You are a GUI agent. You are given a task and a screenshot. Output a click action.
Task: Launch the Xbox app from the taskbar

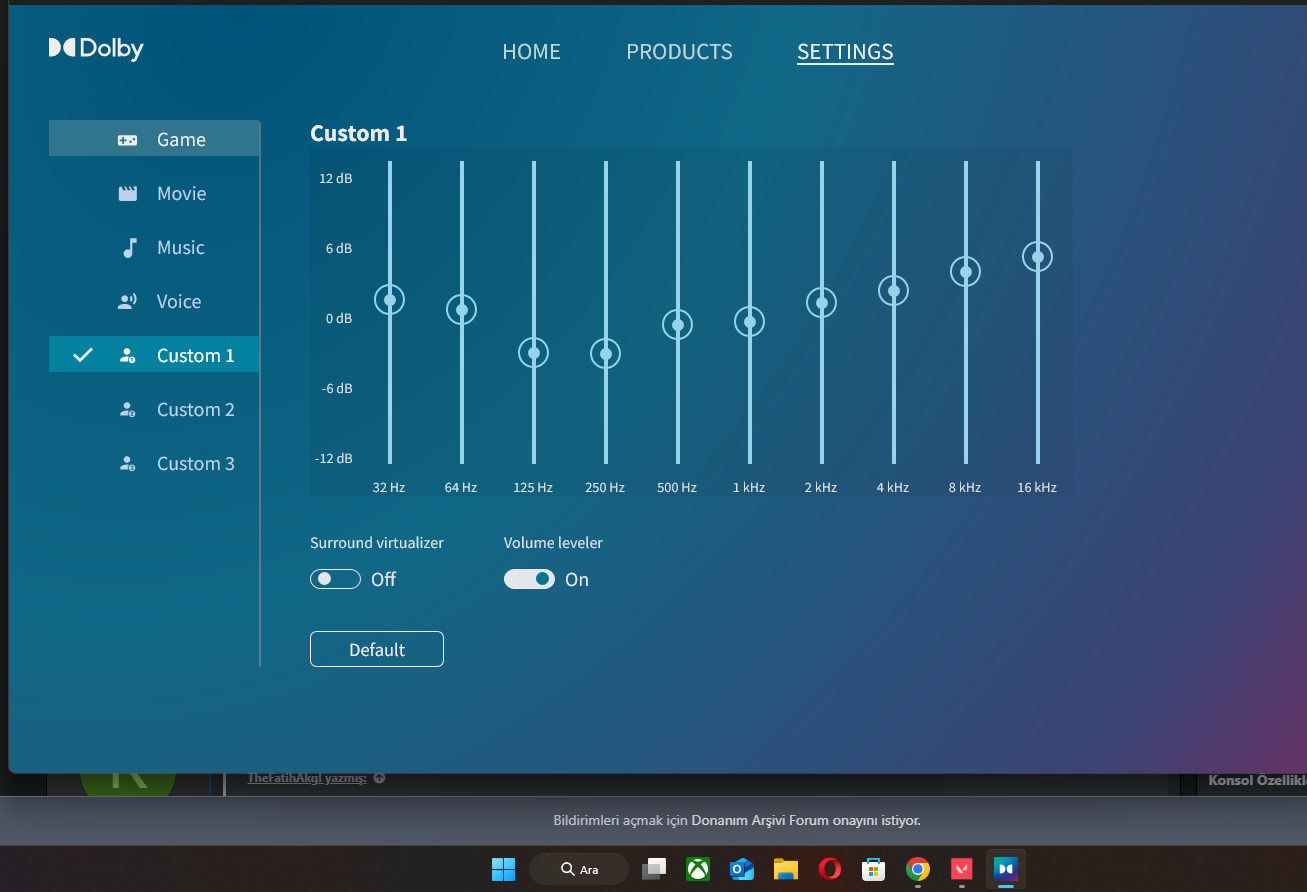698,869
